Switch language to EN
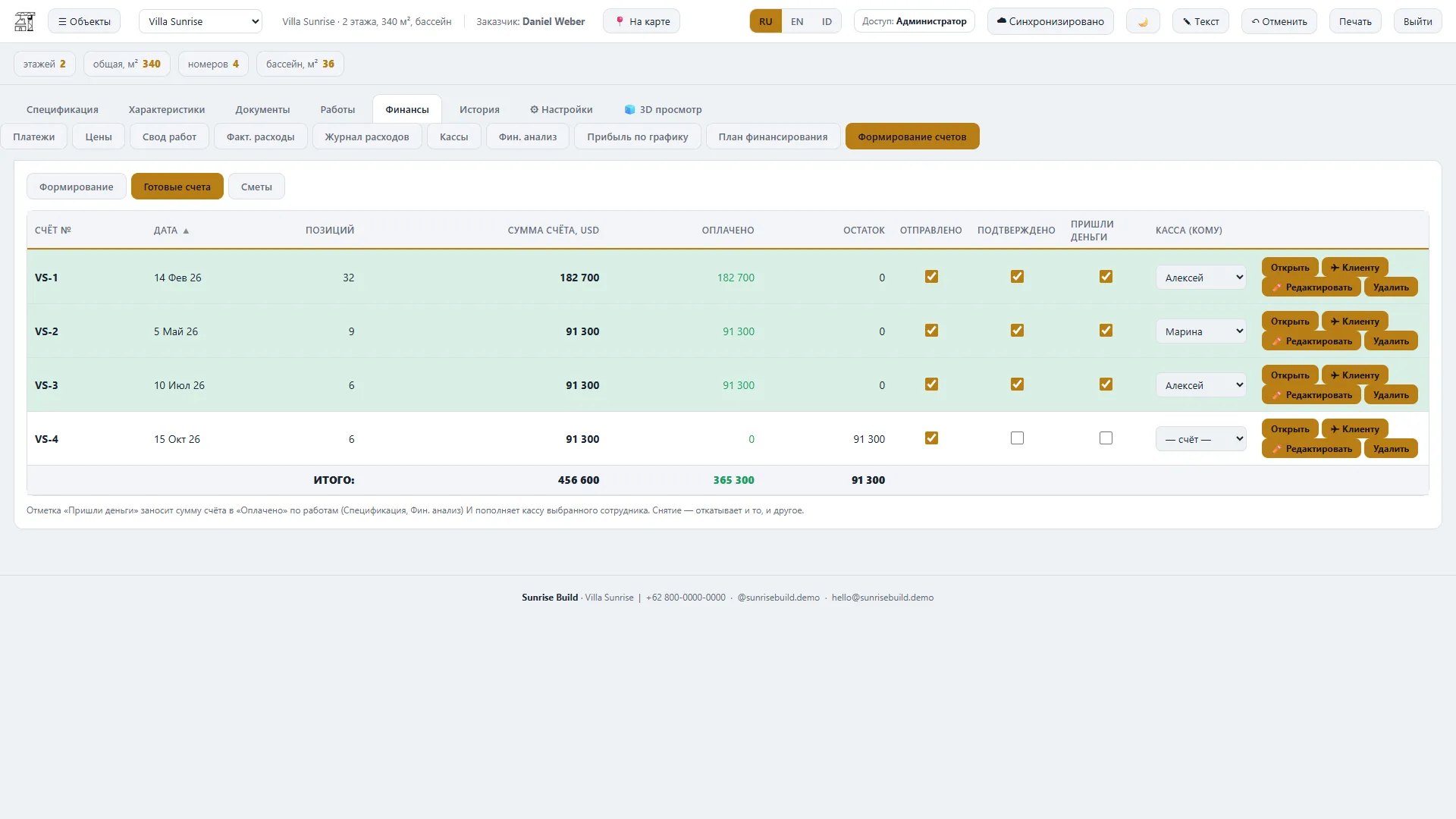Screen dimensions: 1456x819 click(x=796, y=21)
